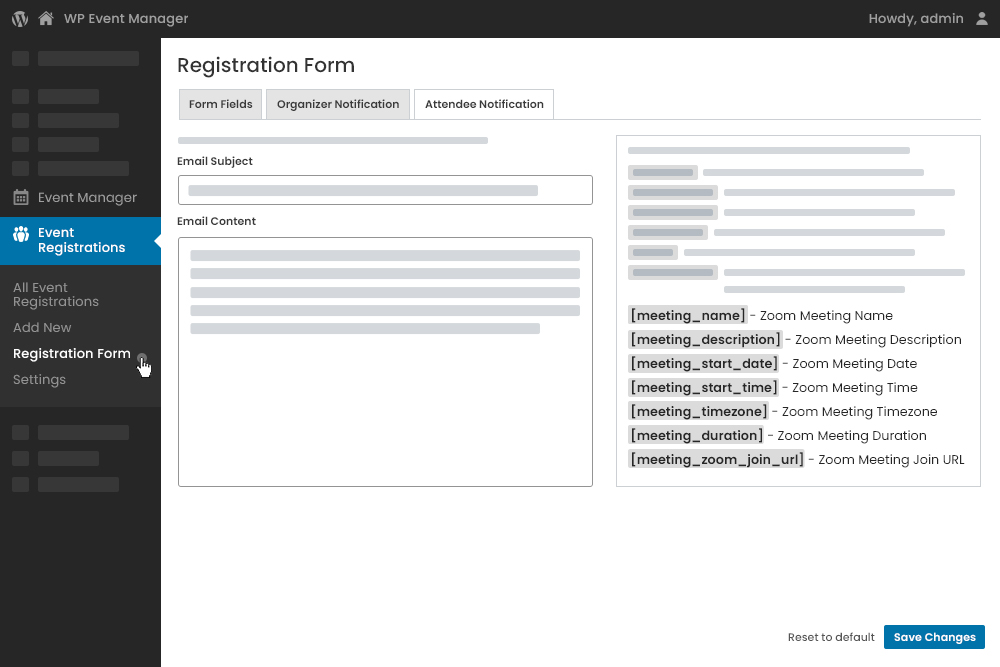1000x667 pixels.
Task: Reset the notification form to default
Action: point(831,637)
